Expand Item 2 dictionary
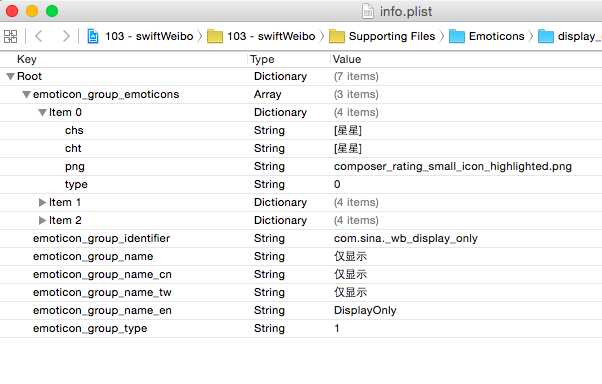 click(x=42, y=220)
